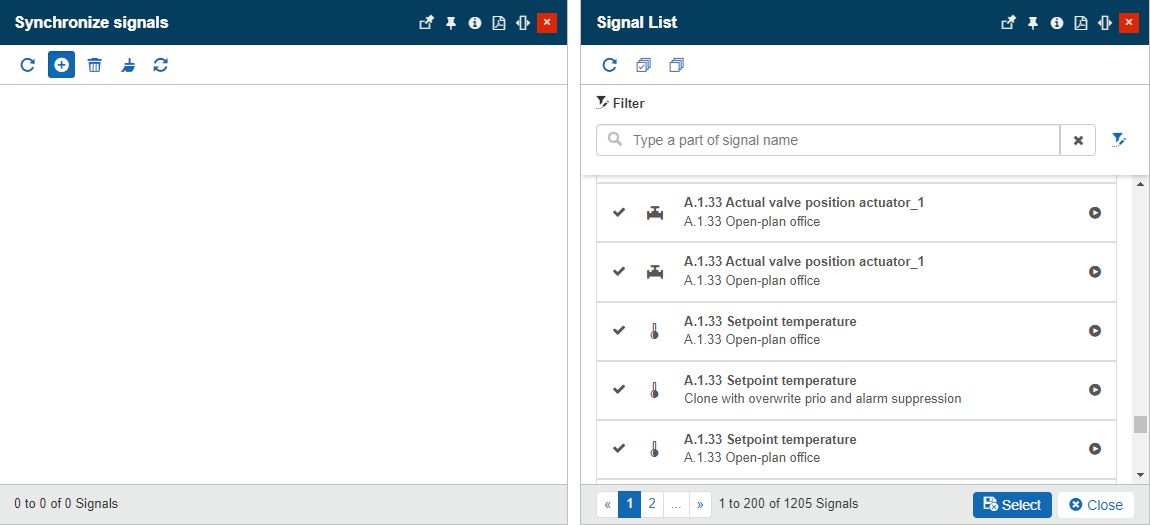This screenshot has height=525, width=1150.
Task: Click Select all signals icon
Action: 643,65
